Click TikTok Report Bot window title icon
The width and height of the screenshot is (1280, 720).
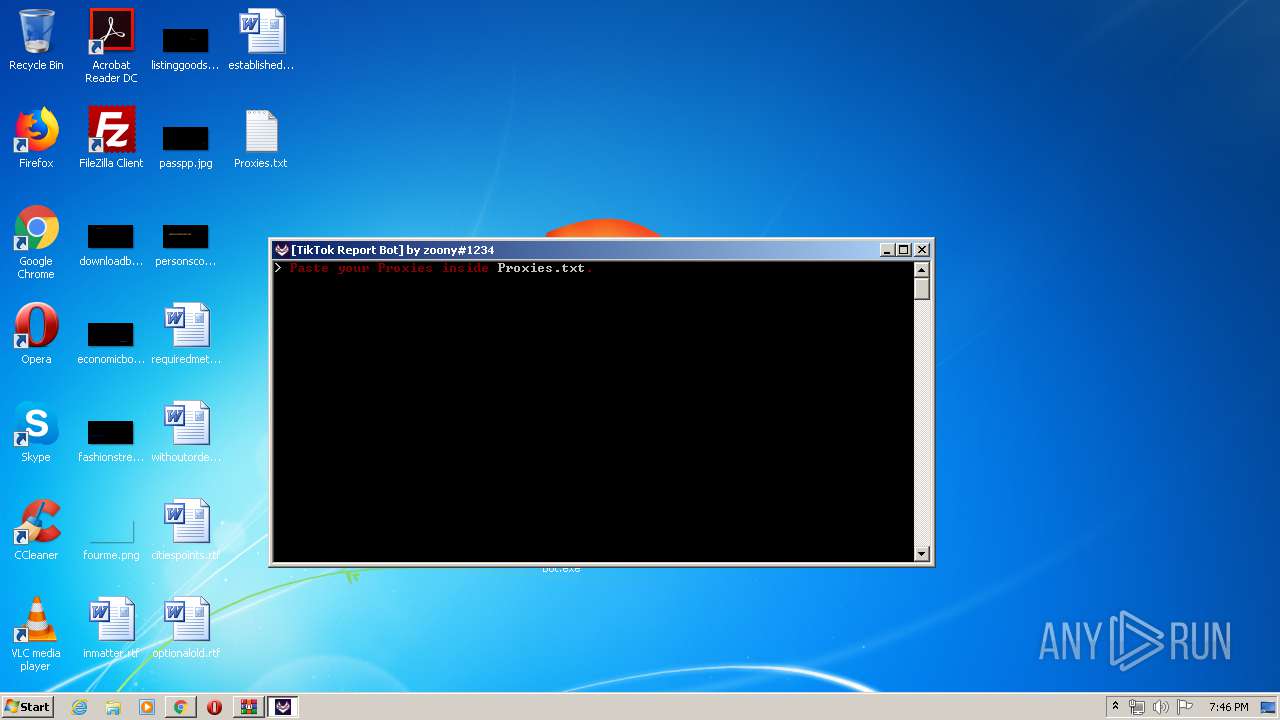click(x=281, y=250)
